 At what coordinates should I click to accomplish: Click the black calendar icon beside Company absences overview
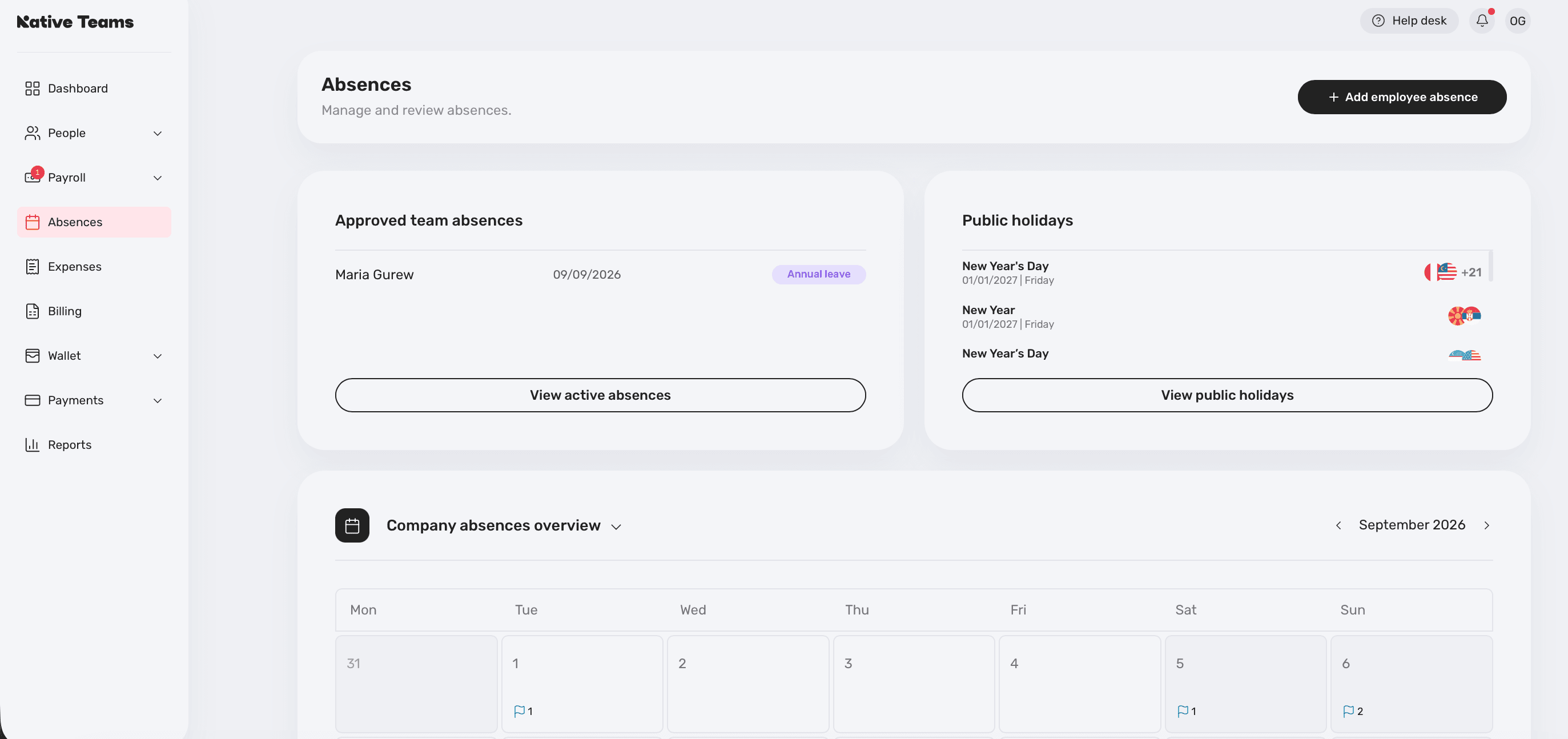coord(352,525)
